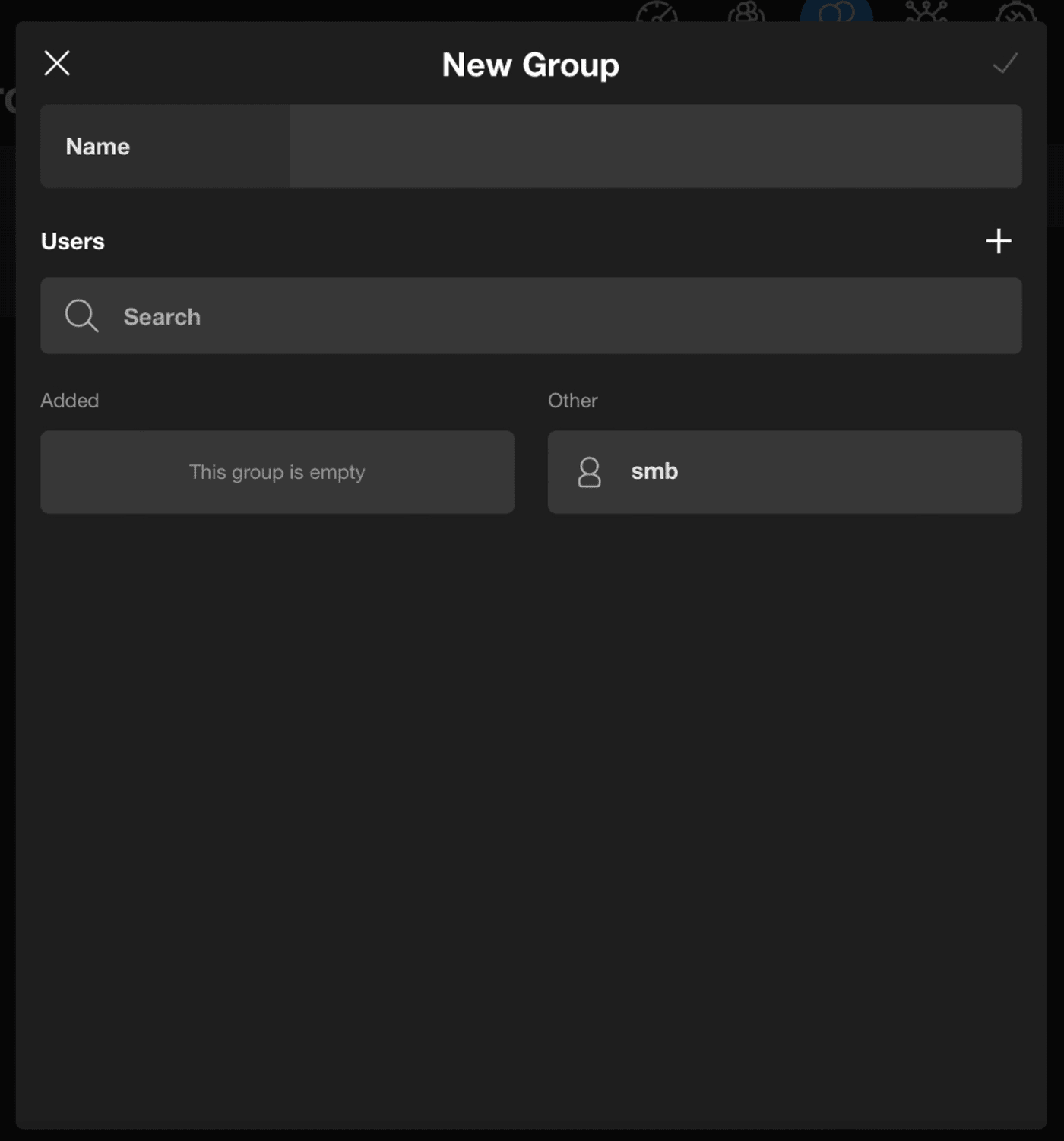Click the Added column header
Screen dimensions: 1064x1141
point(70,401)
